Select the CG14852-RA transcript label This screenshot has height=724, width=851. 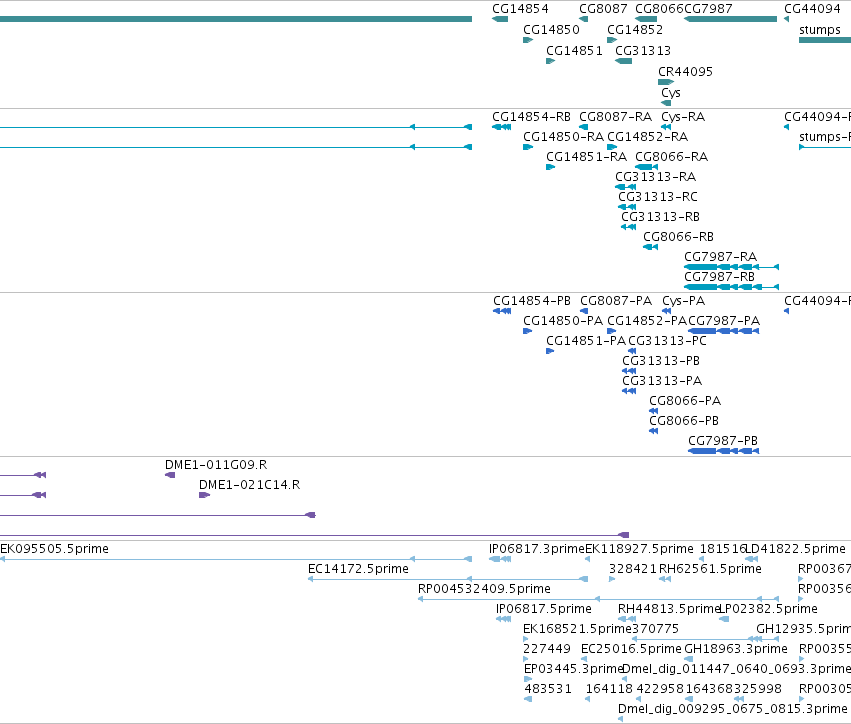click(647, 137)
